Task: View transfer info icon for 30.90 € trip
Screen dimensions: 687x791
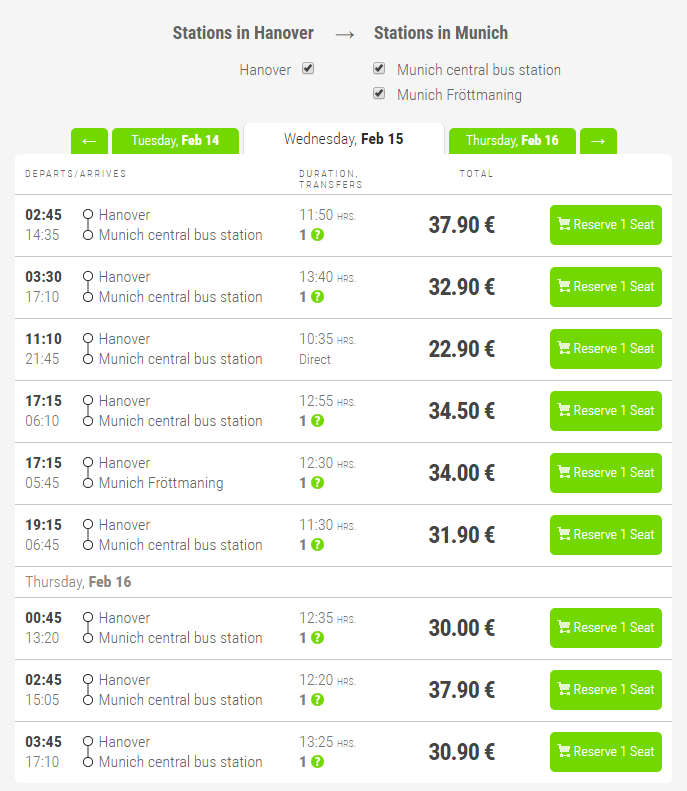Action: [317, 762]
